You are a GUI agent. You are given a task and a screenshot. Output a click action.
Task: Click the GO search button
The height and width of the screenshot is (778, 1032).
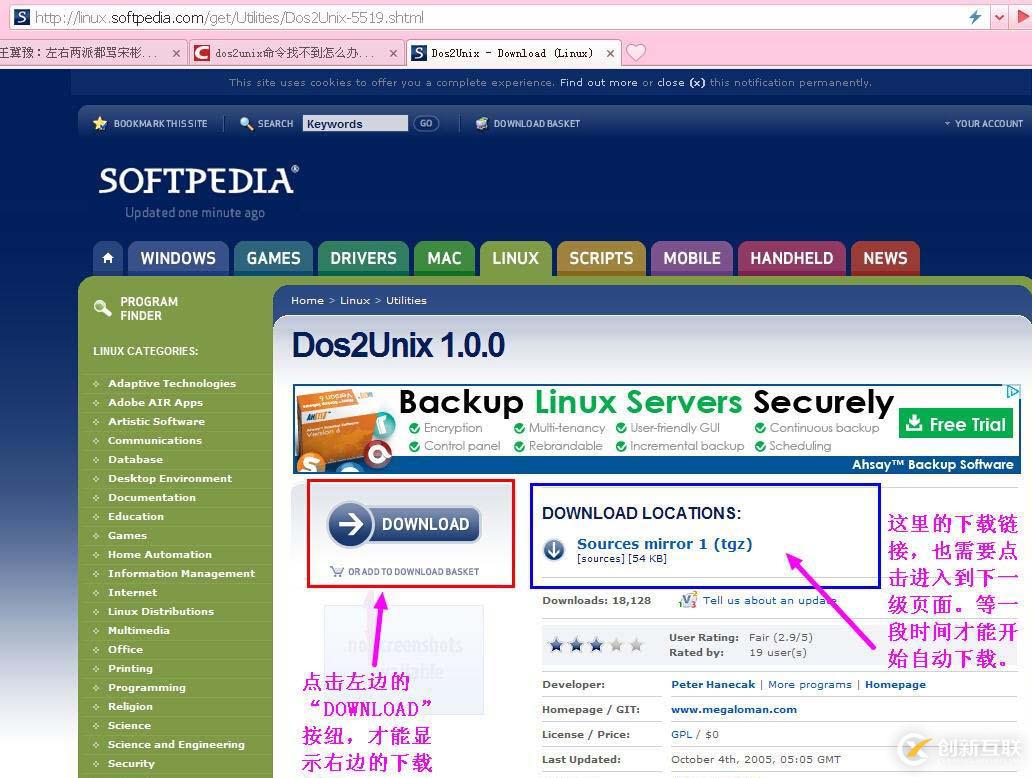(x=426, y=123)
